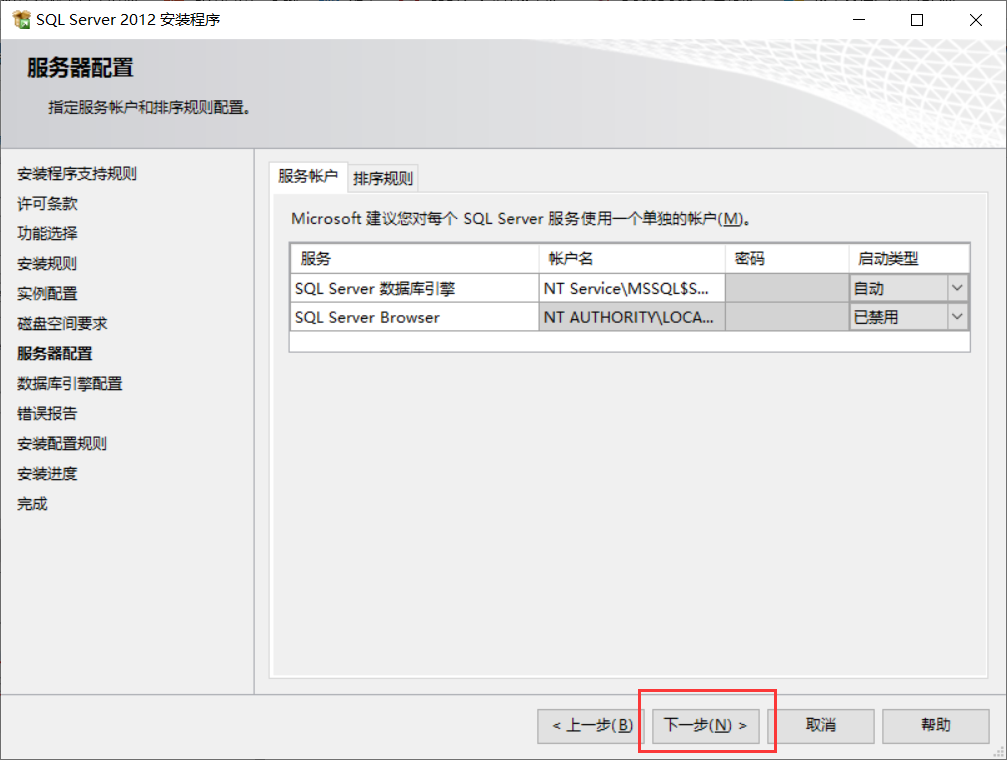Open the 启动类型 dropdown for SQL Server 数据库引擎
Screen dimensions: 1007x760
[957, 287]
